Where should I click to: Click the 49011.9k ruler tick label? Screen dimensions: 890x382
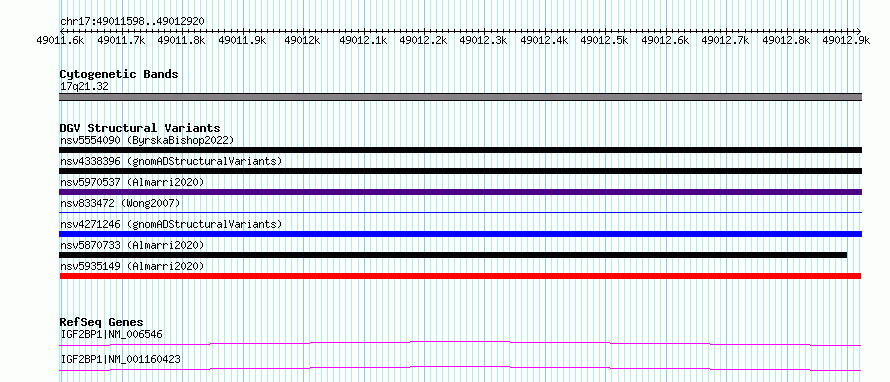tap(242, 40)
